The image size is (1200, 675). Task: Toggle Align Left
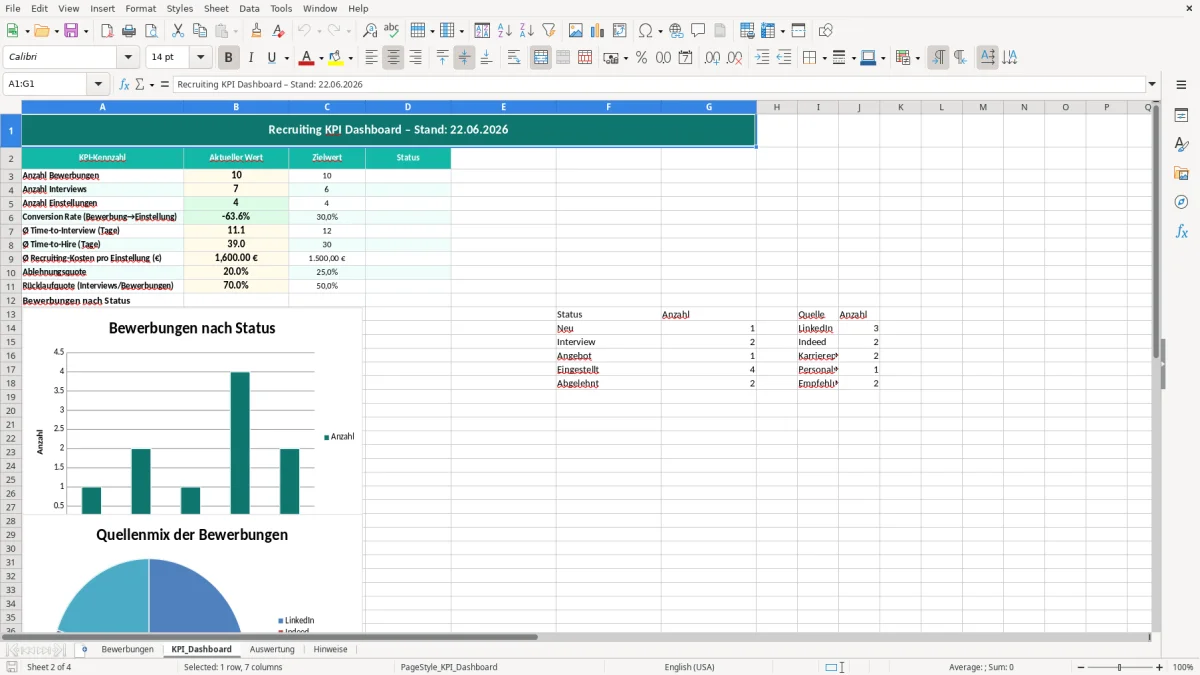(x=371, y=58)
